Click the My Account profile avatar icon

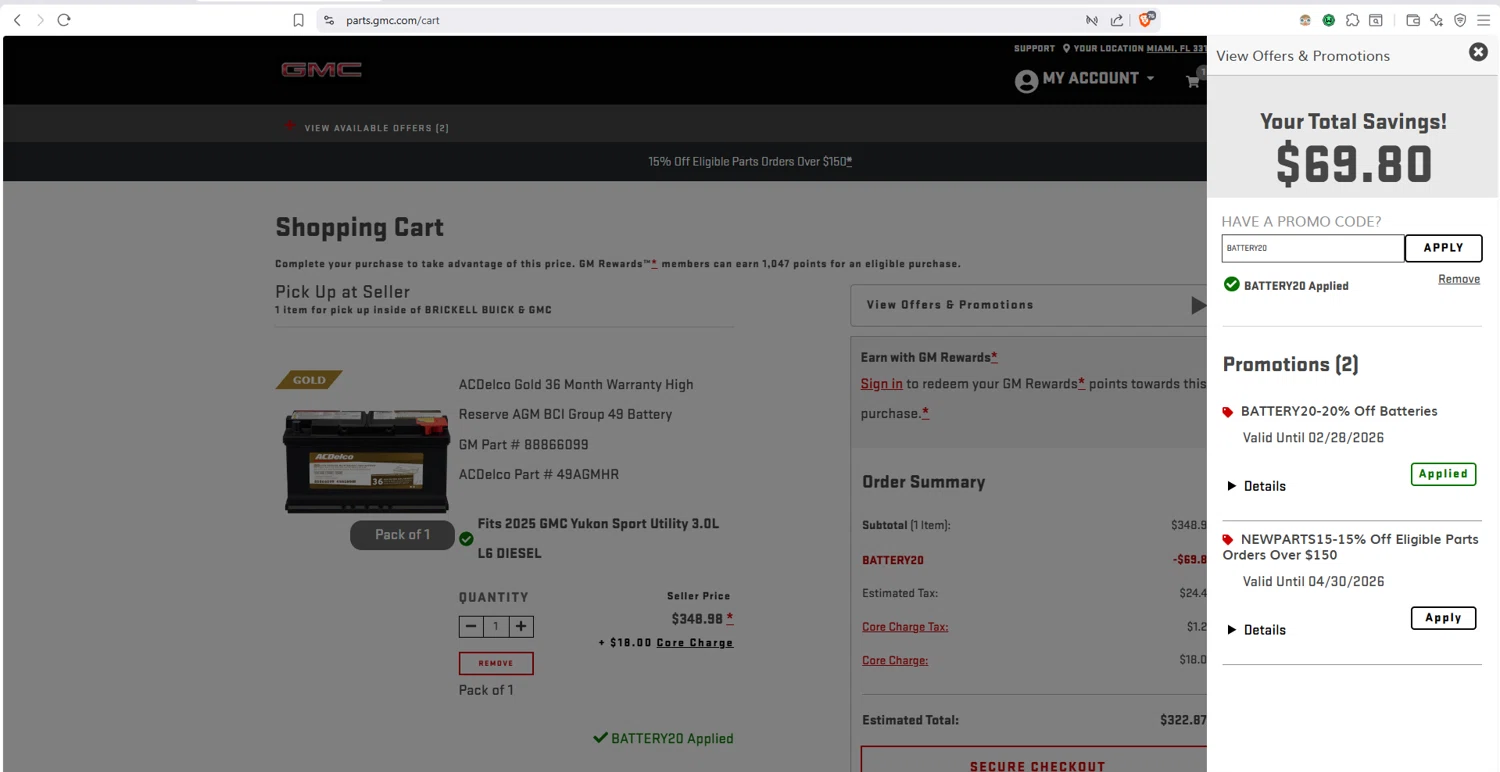(1026, 81)
